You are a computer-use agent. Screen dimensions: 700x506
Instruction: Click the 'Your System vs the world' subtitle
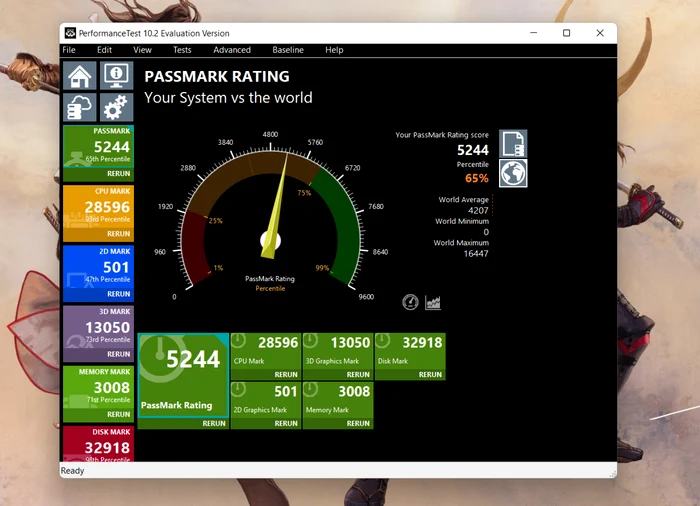click(228, 98)
